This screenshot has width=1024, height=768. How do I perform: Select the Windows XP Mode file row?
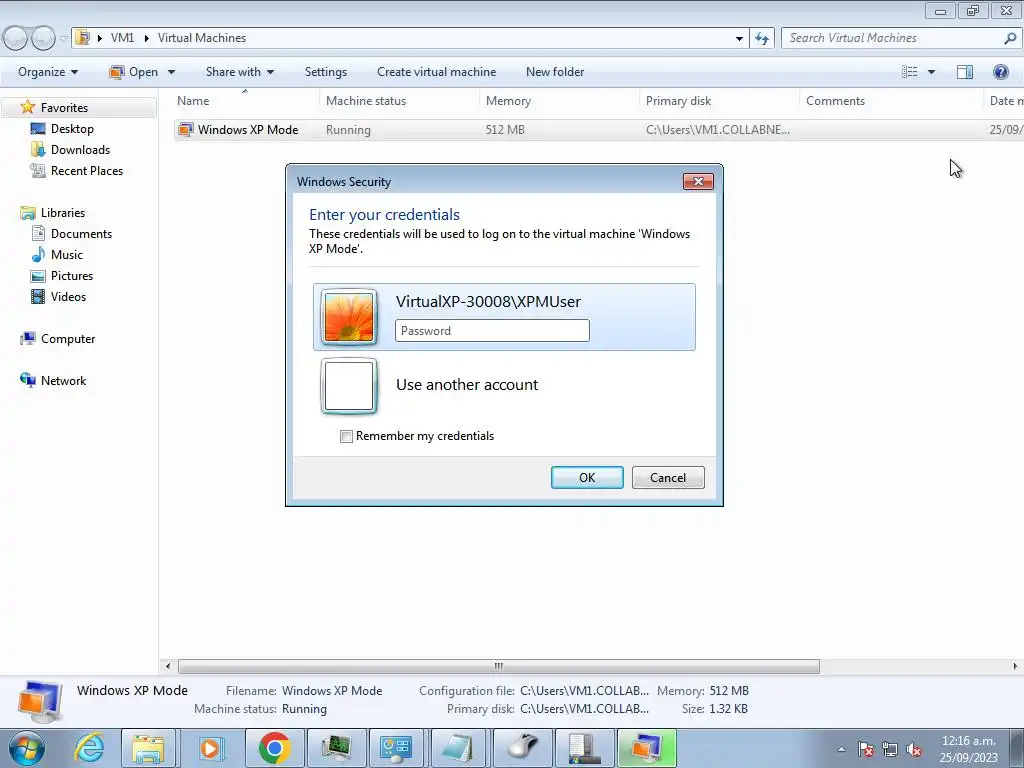598,130
